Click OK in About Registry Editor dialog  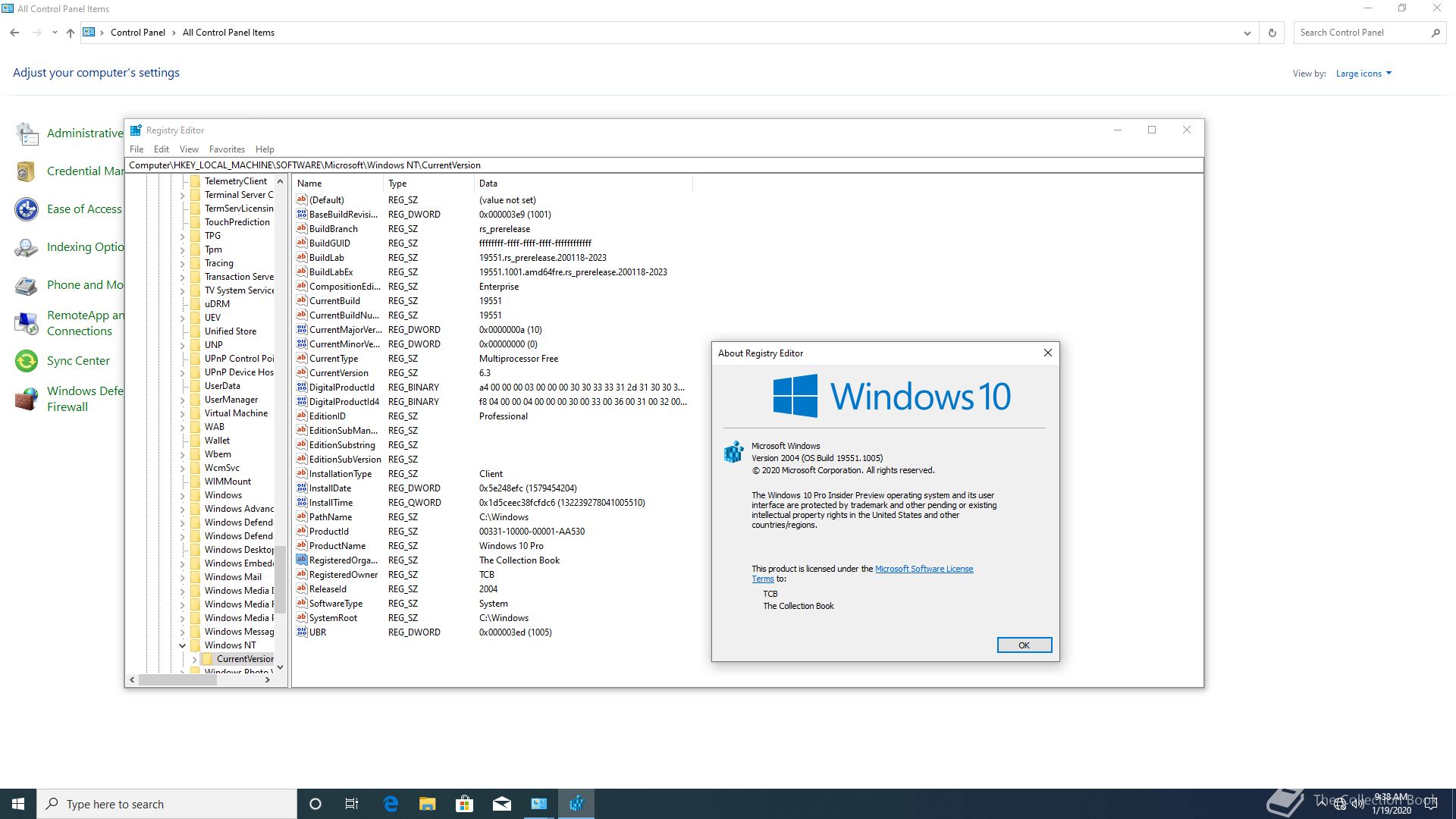[1024, 645]
